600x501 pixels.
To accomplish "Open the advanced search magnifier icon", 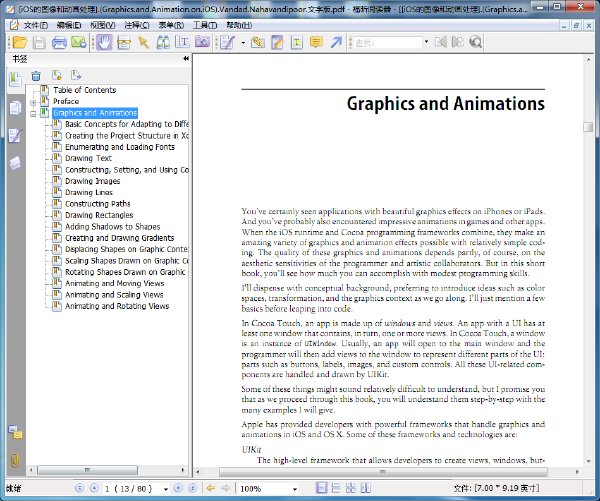I will [x=475, y=42].
